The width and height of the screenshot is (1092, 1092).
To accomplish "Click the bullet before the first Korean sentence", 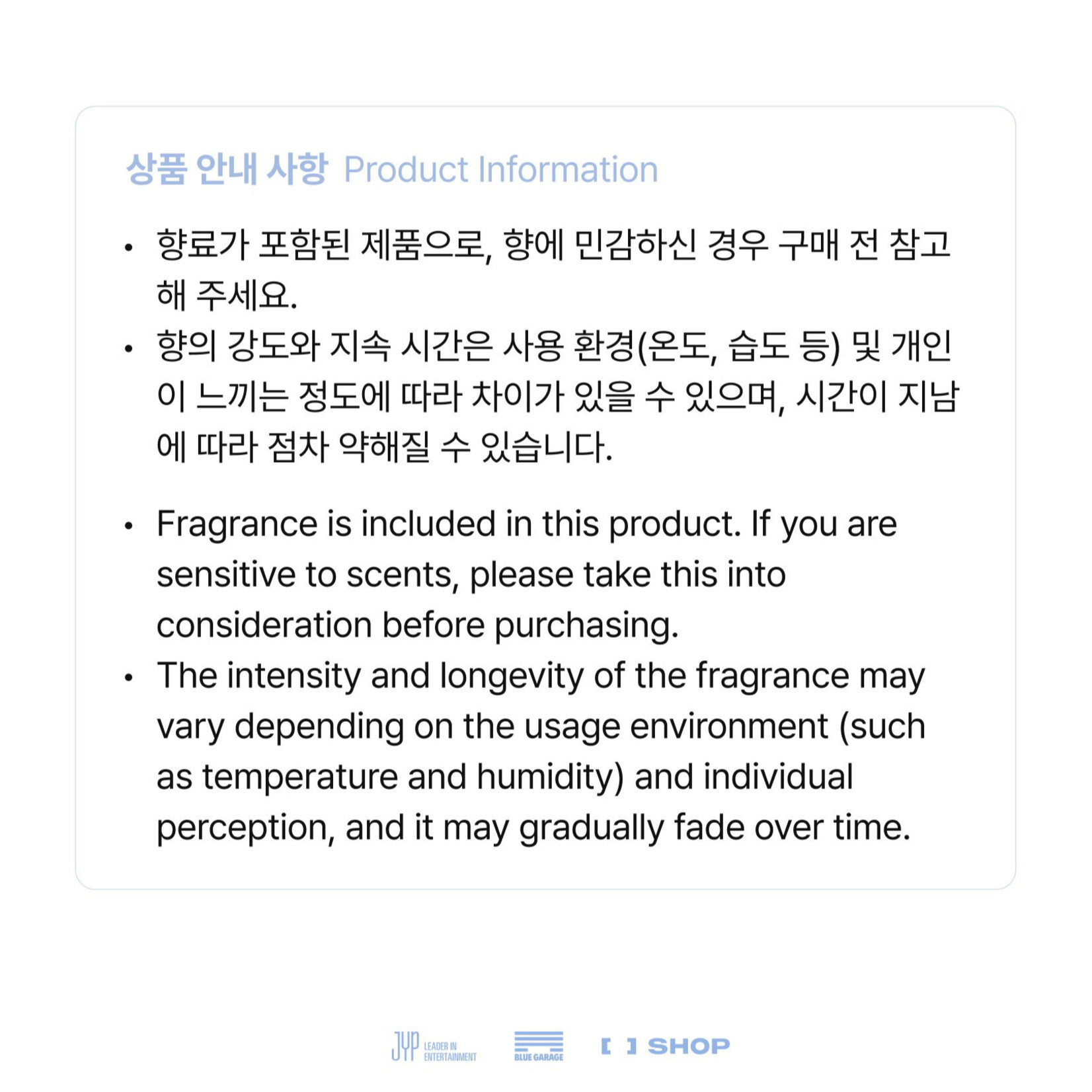I will click(129, 249).
